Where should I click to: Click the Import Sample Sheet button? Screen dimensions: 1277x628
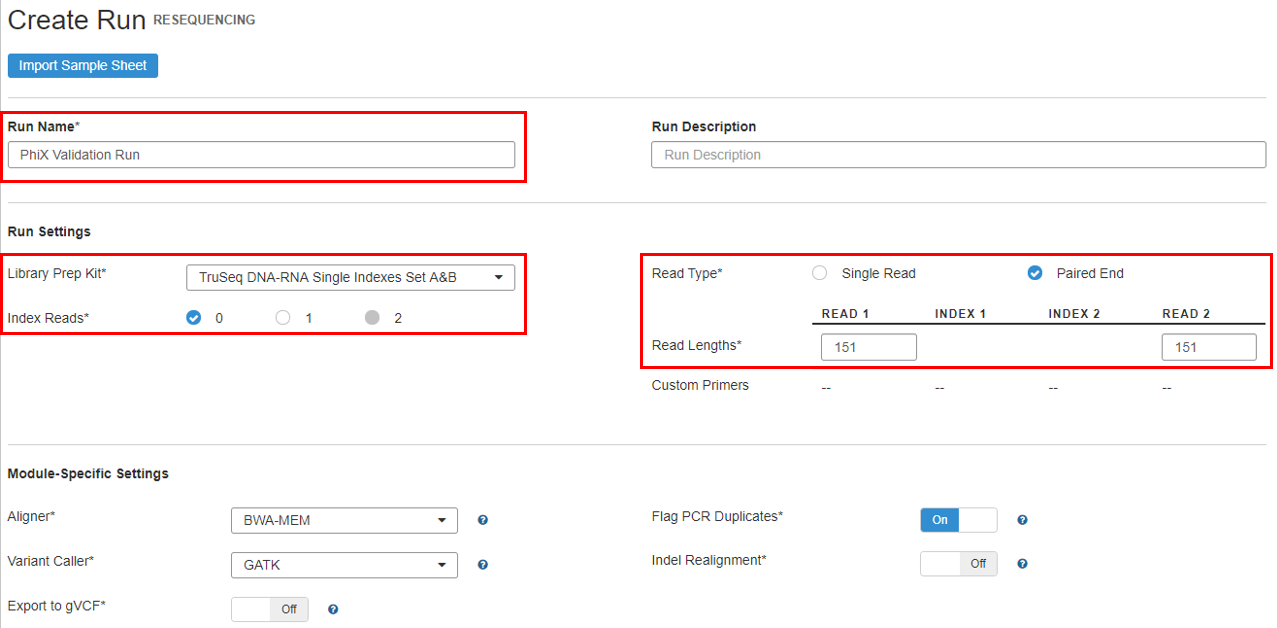[83, 66]
